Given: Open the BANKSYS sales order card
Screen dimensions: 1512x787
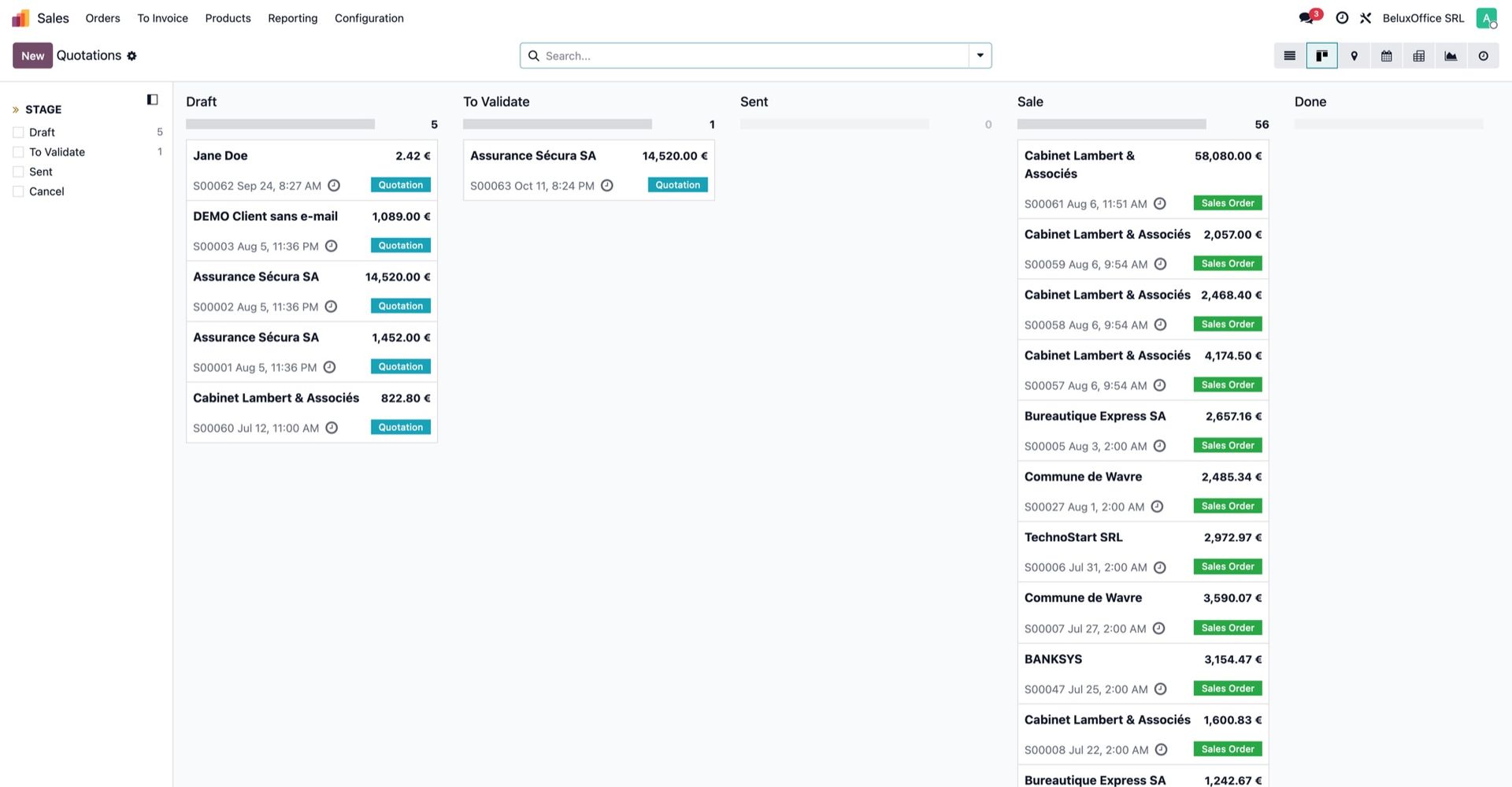Looking at the screenshot, I should tap(1143, 674).
